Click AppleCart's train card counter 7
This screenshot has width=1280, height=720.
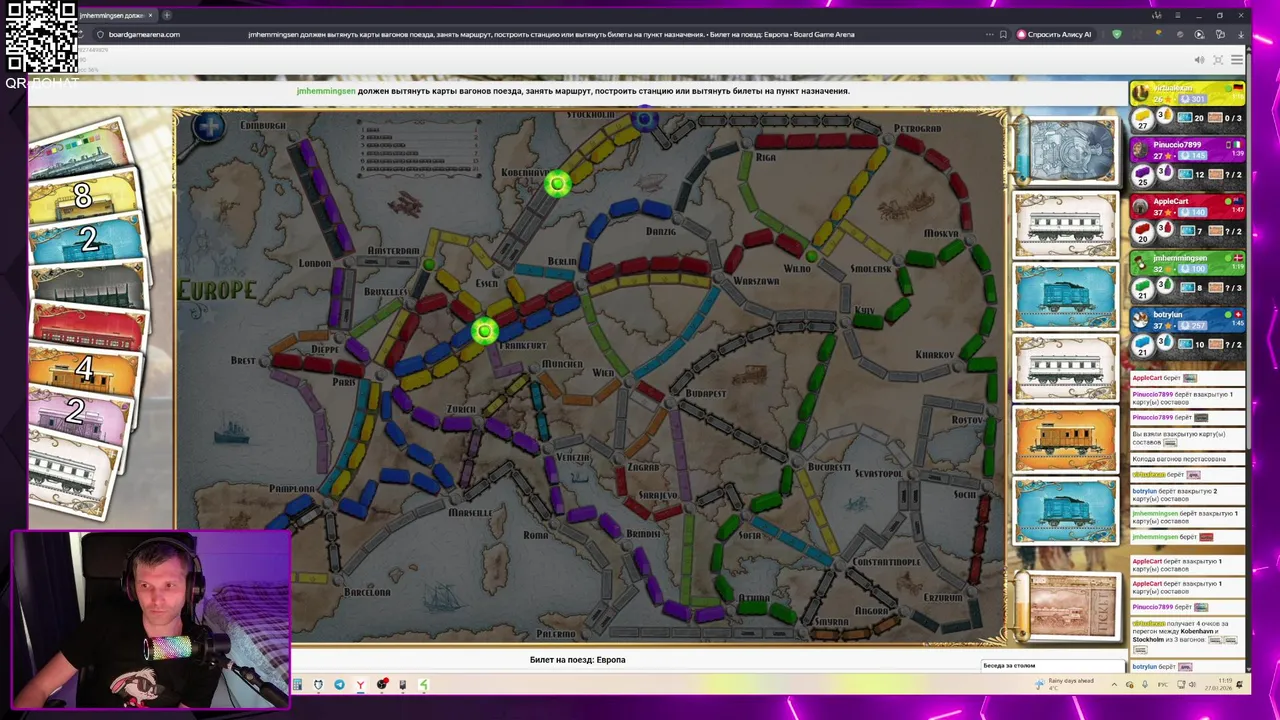tap(1192, 231)
